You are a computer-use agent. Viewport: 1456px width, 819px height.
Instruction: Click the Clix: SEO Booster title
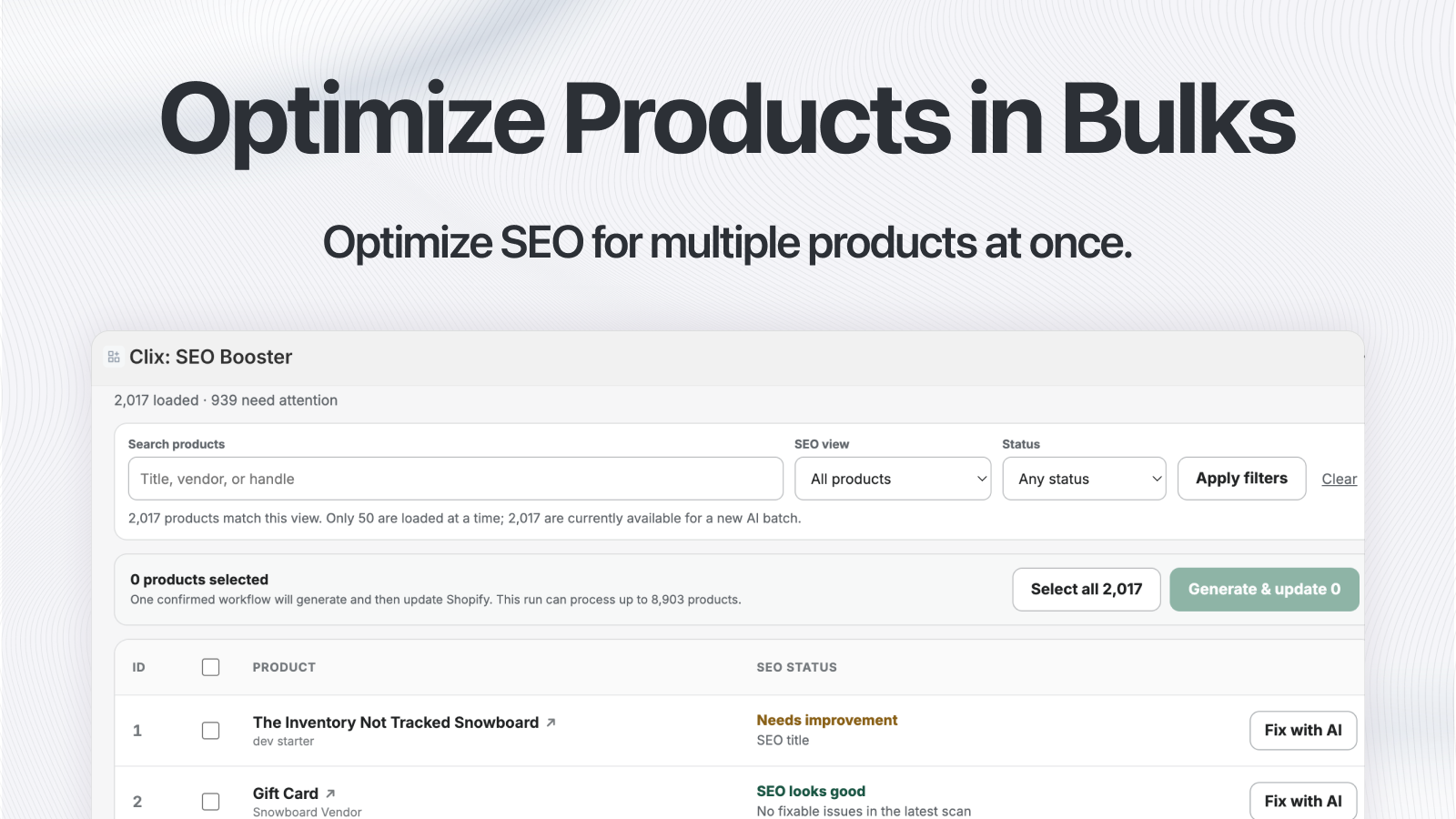pos(211,357)
